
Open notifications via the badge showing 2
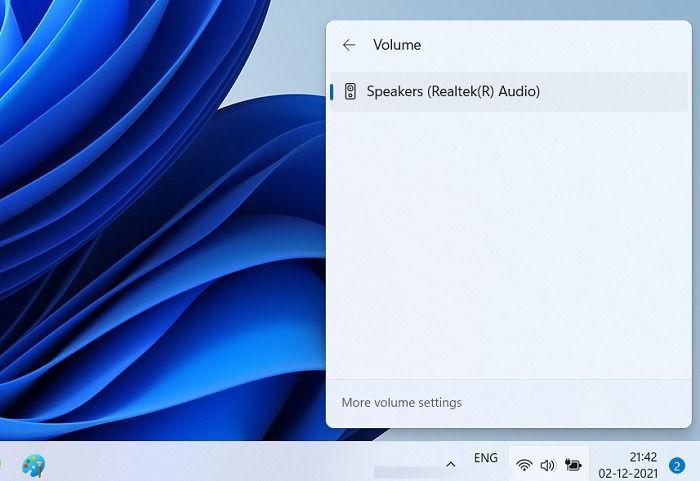pos(677,466)
